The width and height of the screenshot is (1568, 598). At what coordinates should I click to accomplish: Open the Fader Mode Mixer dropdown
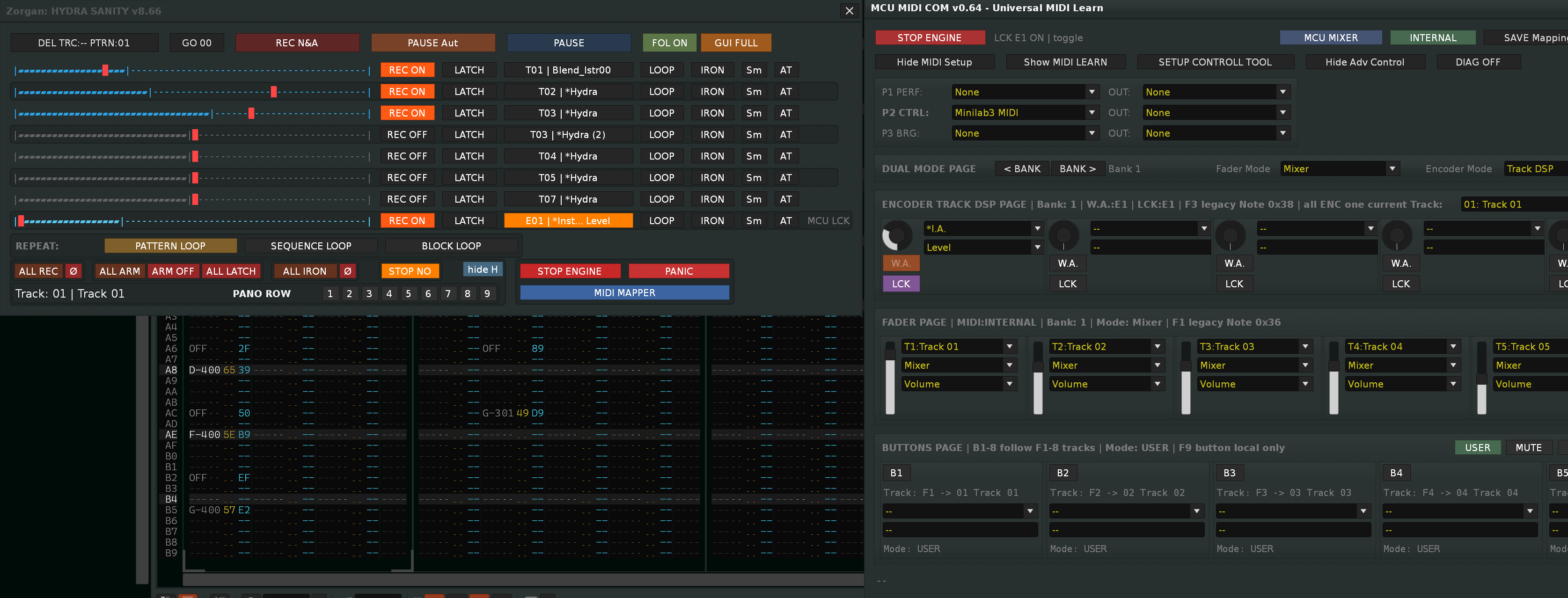1340,169
